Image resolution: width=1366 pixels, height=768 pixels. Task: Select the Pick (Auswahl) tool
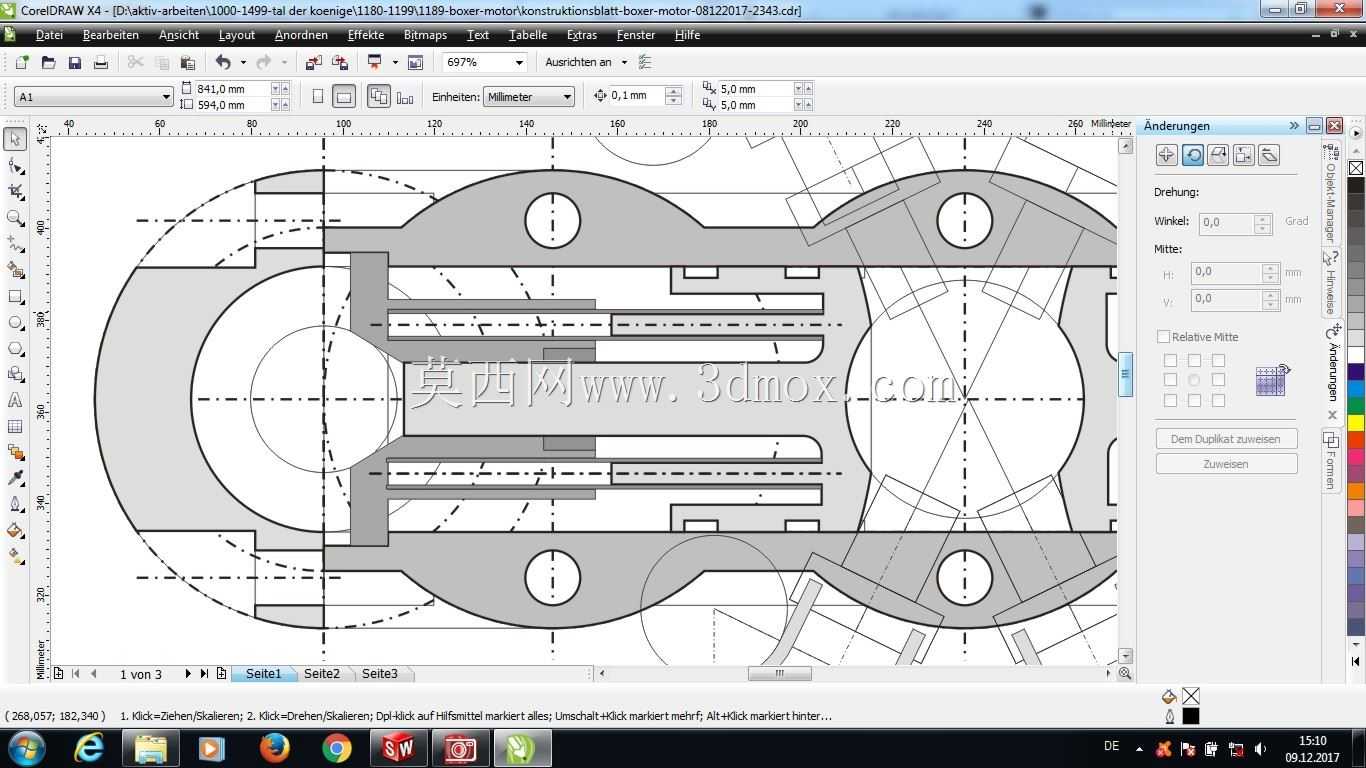(x=15, y=139)
